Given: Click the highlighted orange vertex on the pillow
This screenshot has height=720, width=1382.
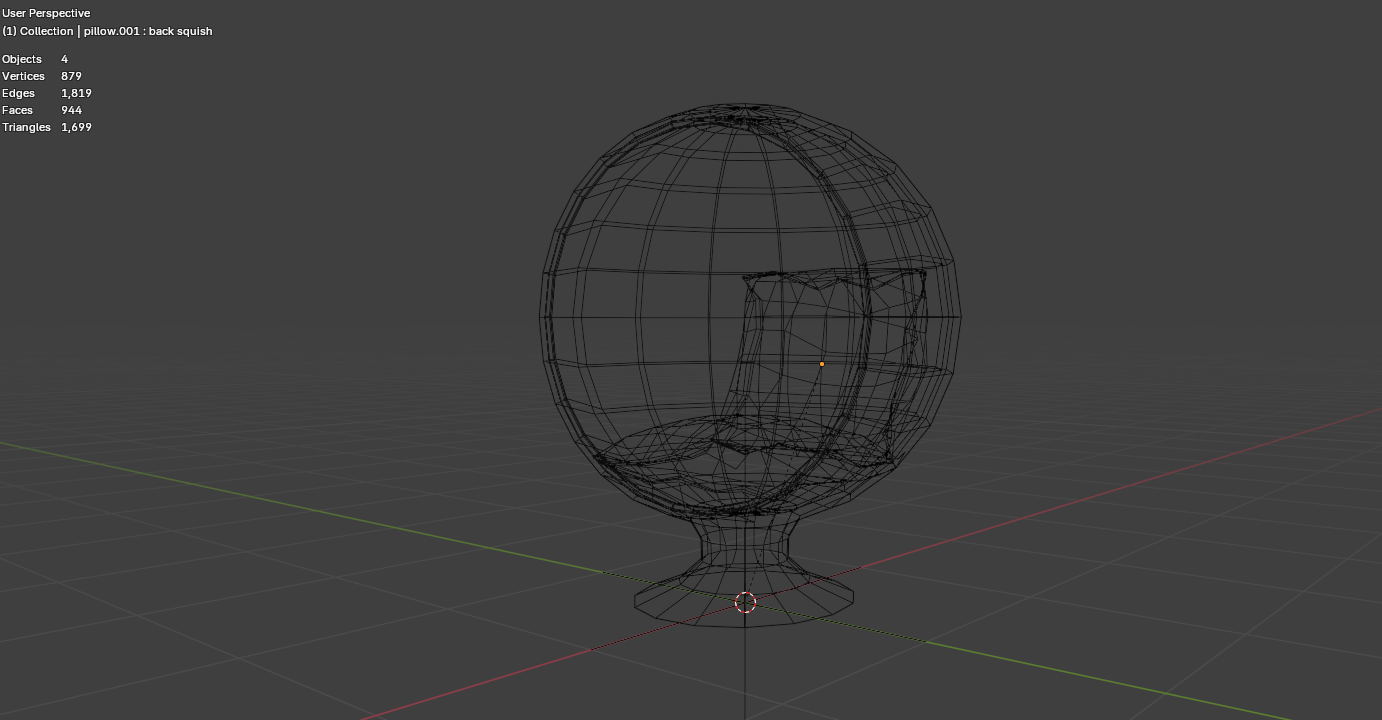Looking at the screenshot, I should [x=821, y=364].
